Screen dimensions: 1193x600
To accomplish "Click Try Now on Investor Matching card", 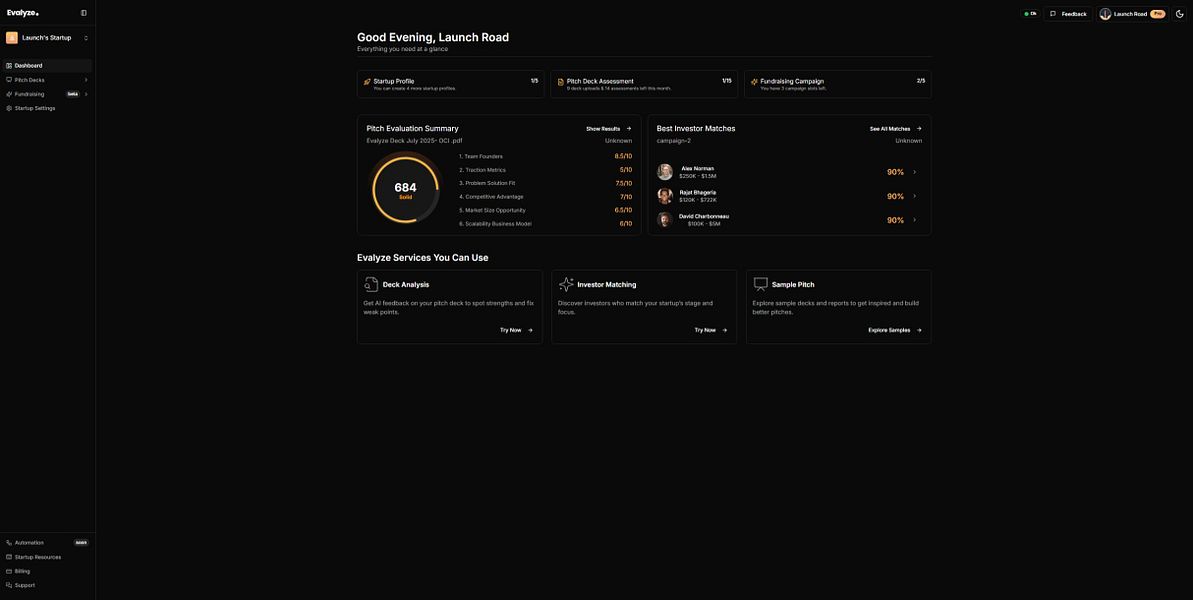I will click(x=711, y=330).
